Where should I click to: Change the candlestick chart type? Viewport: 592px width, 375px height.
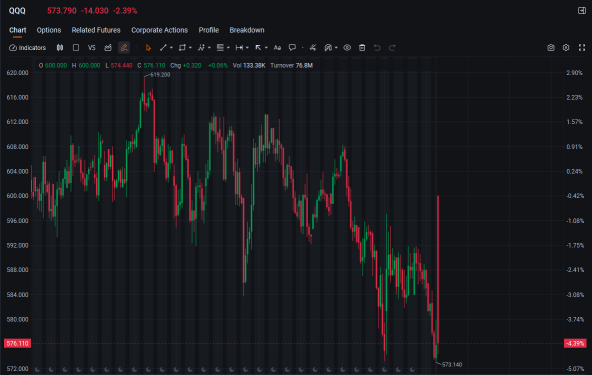tap(60, 48)
